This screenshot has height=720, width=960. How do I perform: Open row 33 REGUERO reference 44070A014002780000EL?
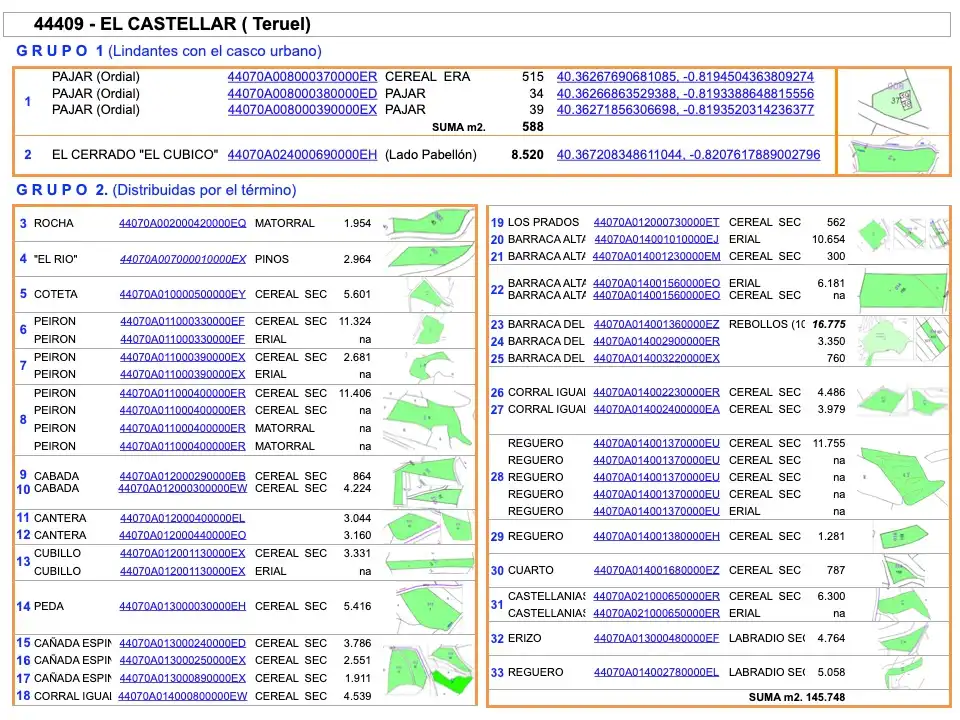[656, 672]
